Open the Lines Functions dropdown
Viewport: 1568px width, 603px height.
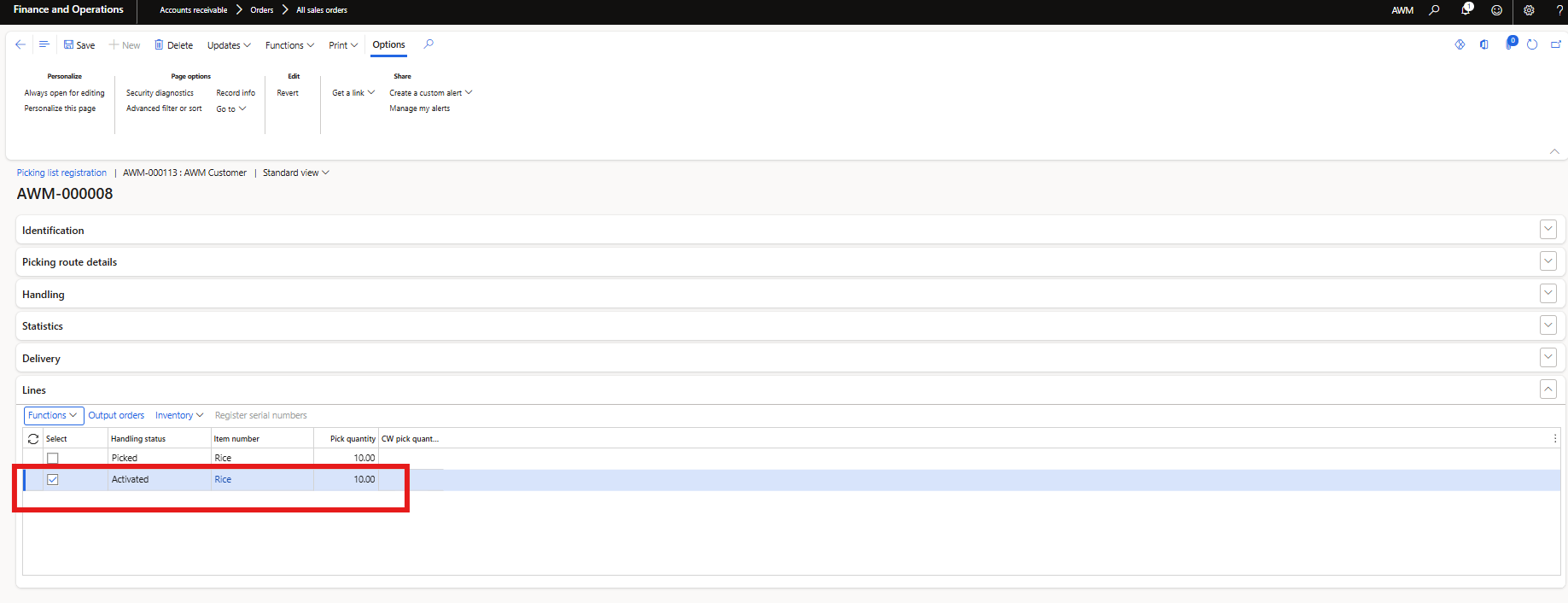coord(53,416)
